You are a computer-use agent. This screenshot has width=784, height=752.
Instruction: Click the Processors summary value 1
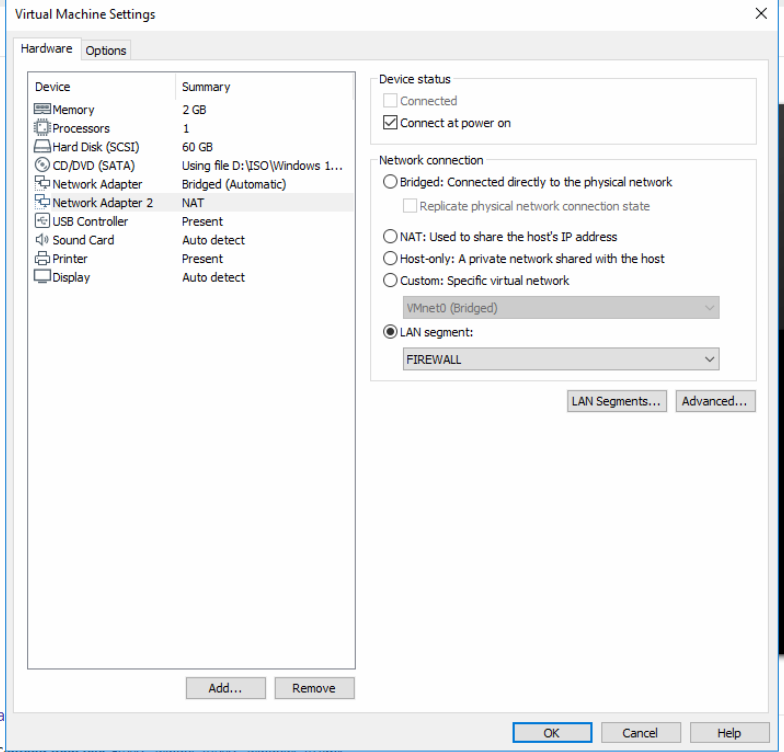click(186, 128)
